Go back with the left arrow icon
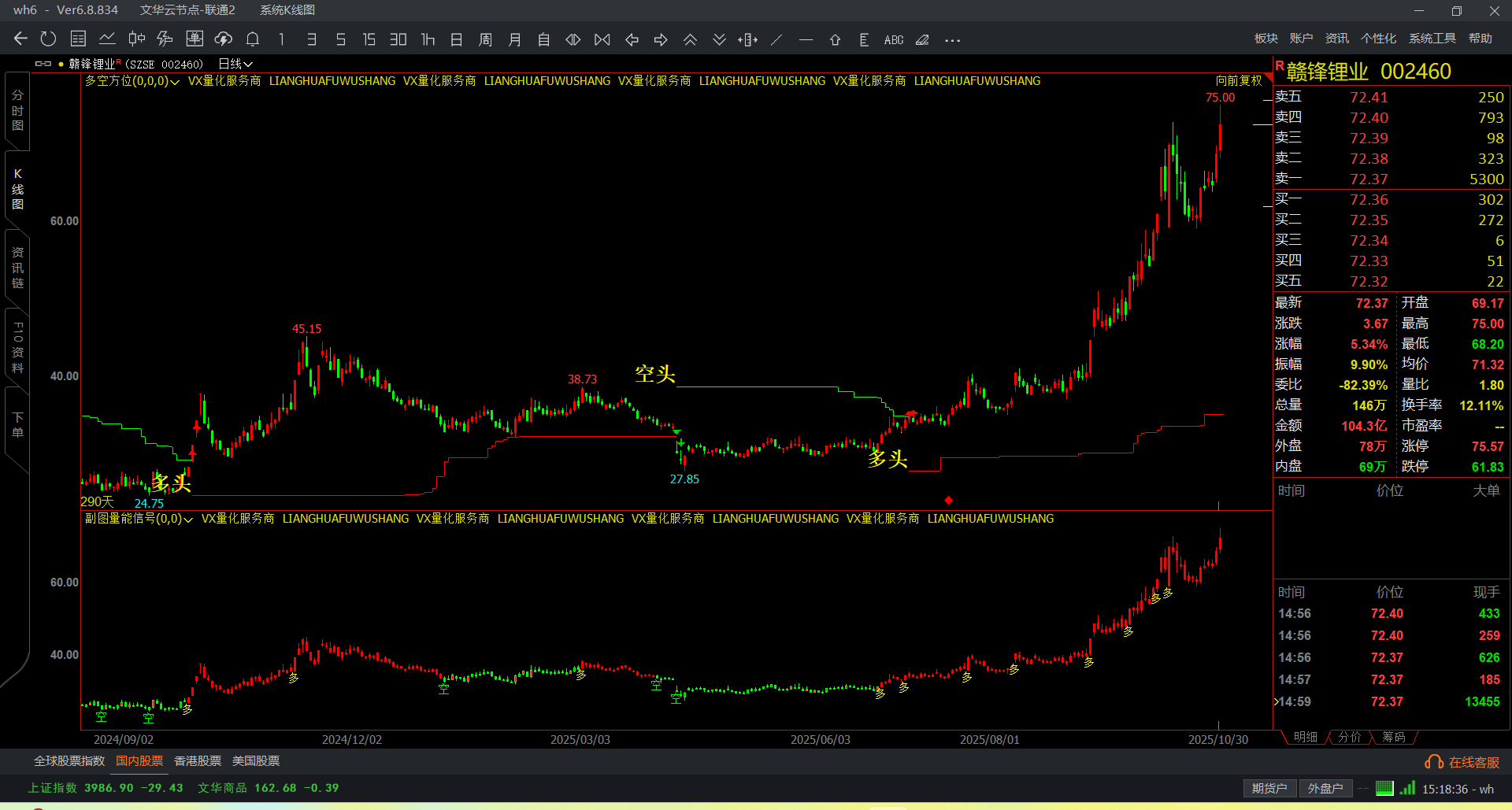The image size is (1512, 810). point(20,39)
